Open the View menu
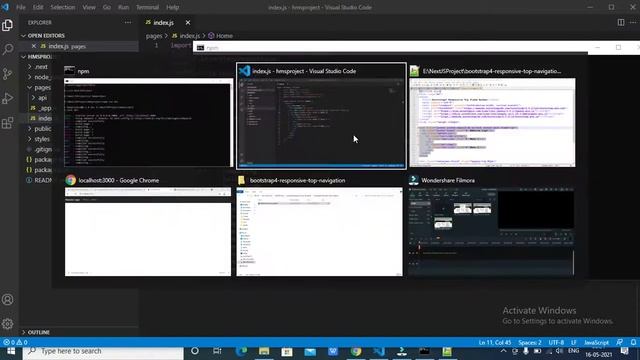This screenshot has height=360, width=640. (x=89, y=7)
